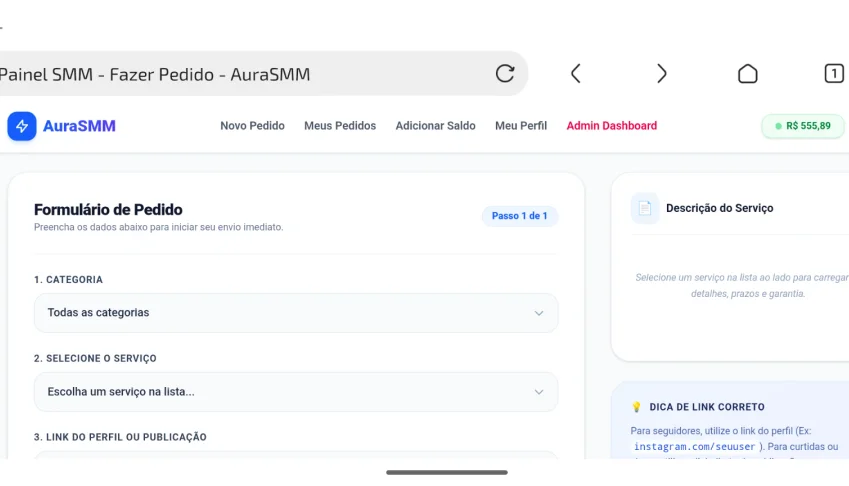Click the Preencha os dados abaixo subtitle

tap(158, 227)
